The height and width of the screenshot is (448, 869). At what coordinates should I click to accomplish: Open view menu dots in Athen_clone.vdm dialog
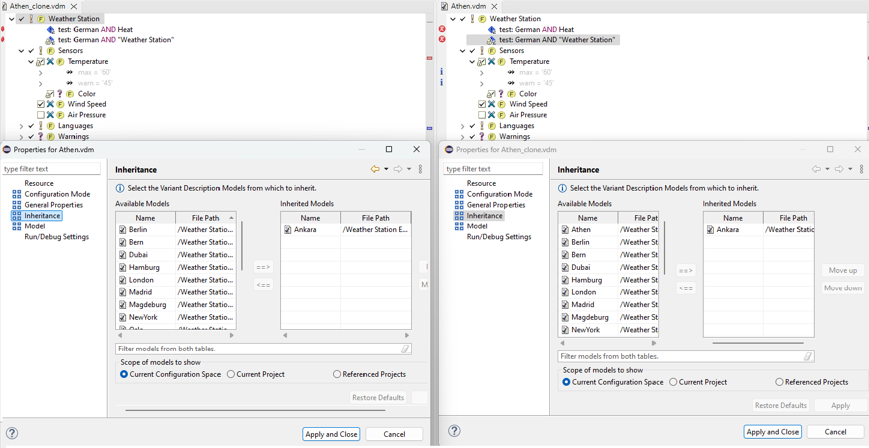861,169
